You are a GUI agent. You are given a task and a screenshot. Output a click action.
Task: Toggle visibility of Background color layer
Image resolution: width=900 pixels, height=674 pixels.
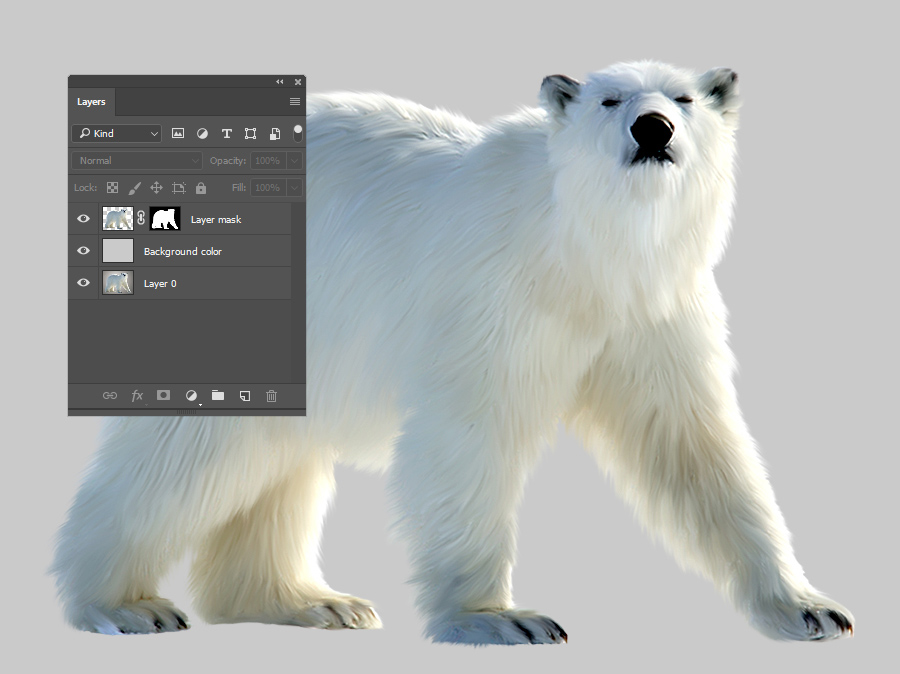coord(84,251)
